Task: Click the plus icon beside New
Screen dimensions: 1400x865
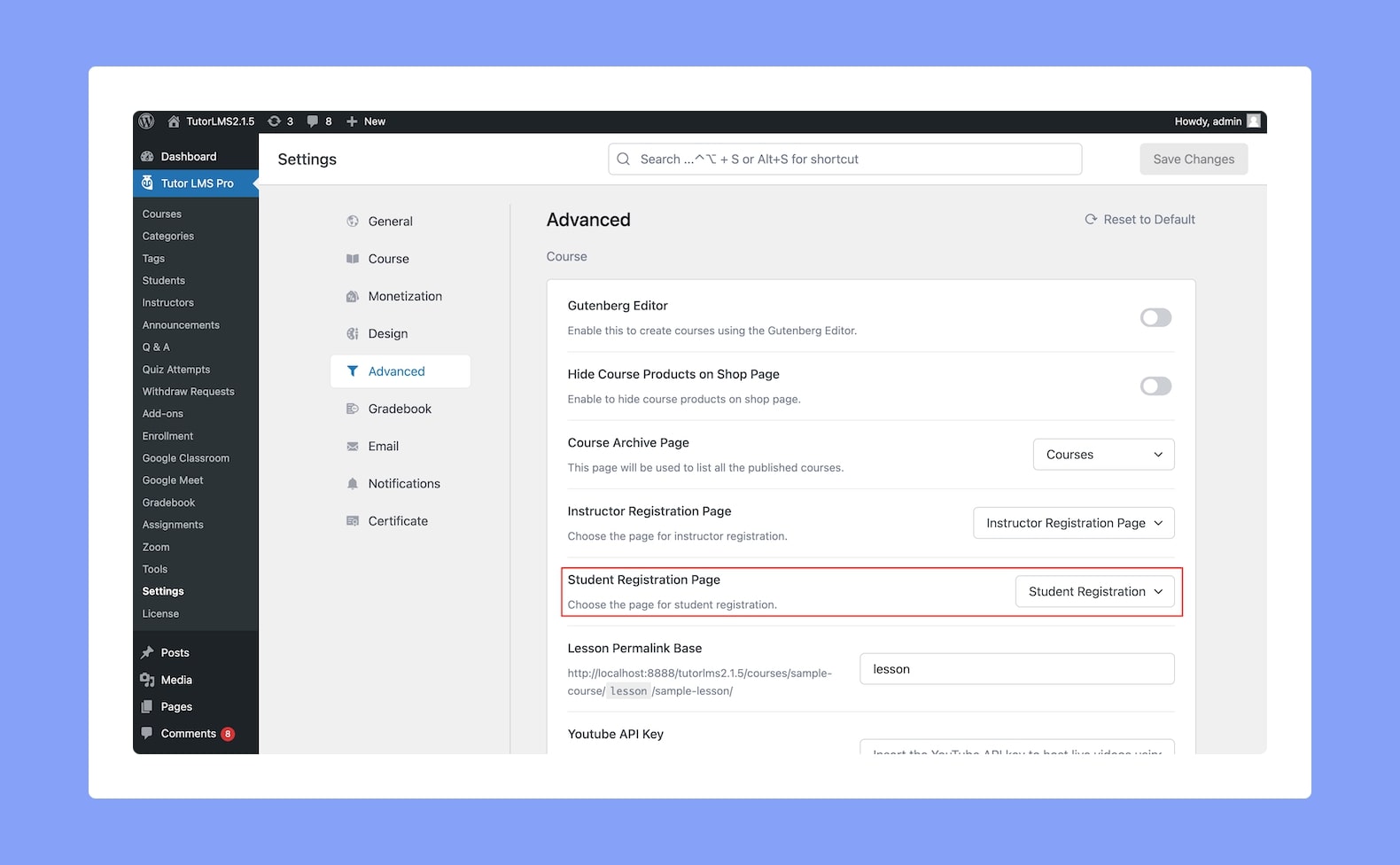Action: tap(352, 121)
